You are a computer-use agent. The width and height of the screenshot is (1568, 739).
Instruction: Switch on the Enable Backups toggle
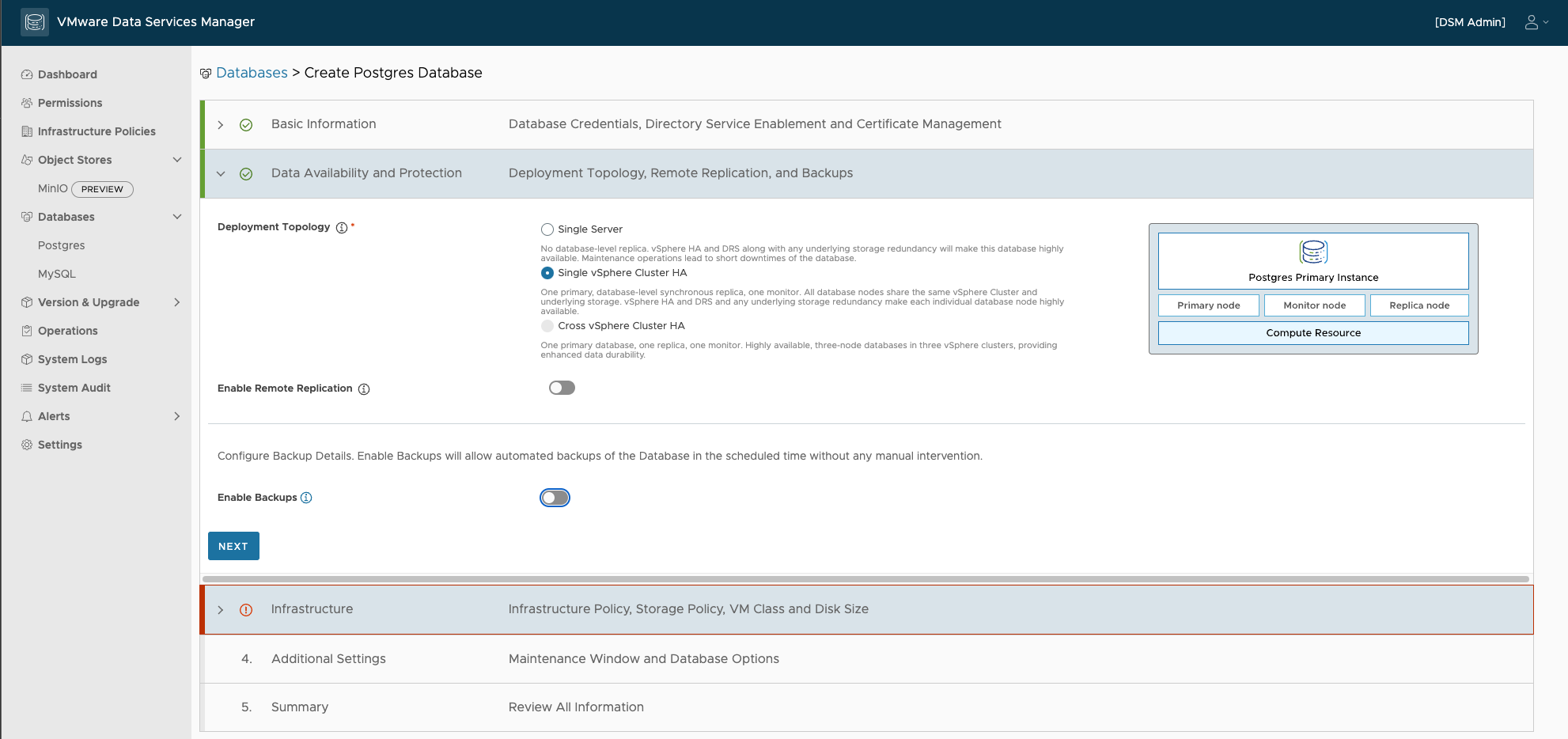pyautogui.click(x=555, y=498)
